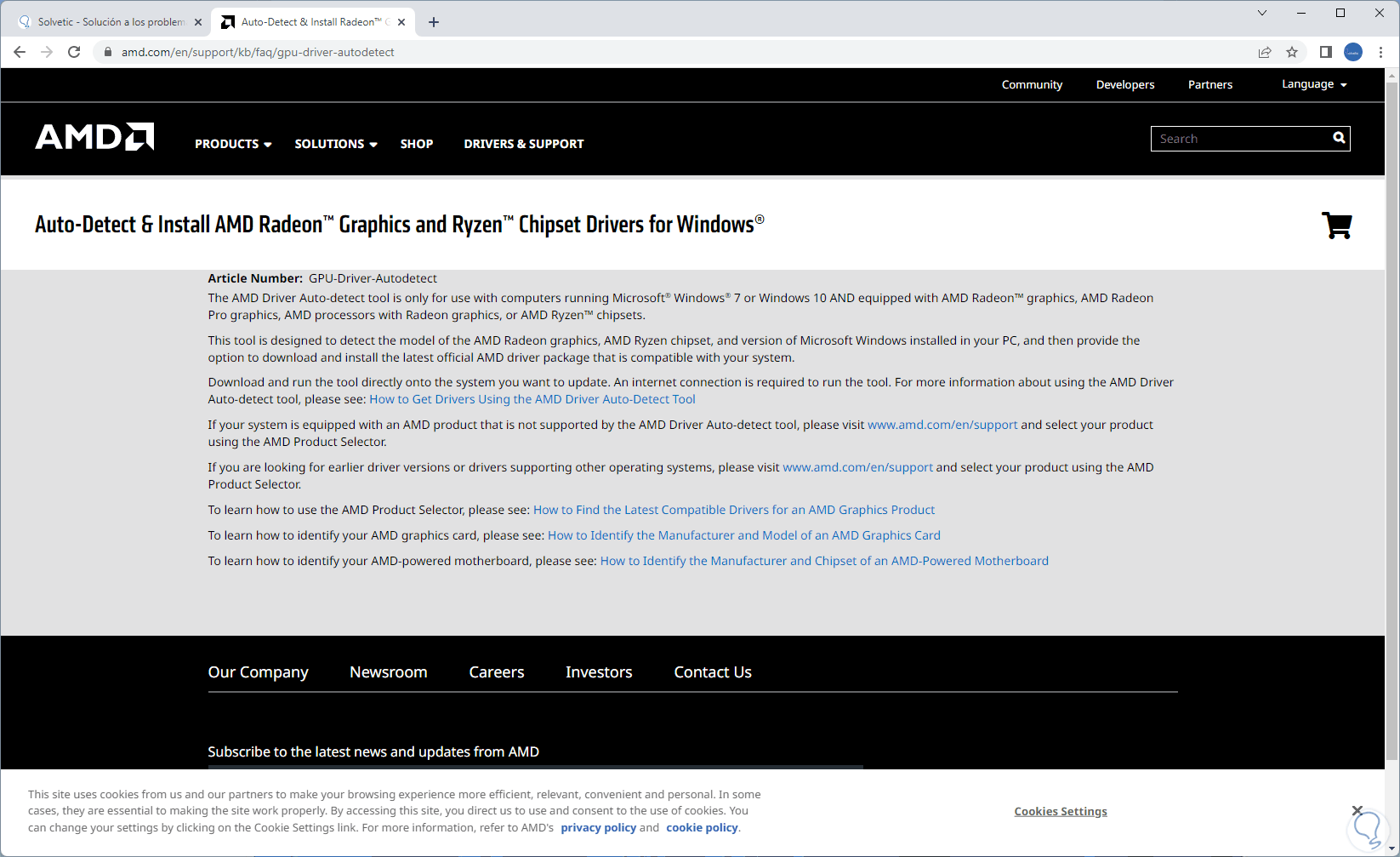Open the Contact Us footer link
The height and width of the screenshot is (857, 1400).
pos(713,672)
